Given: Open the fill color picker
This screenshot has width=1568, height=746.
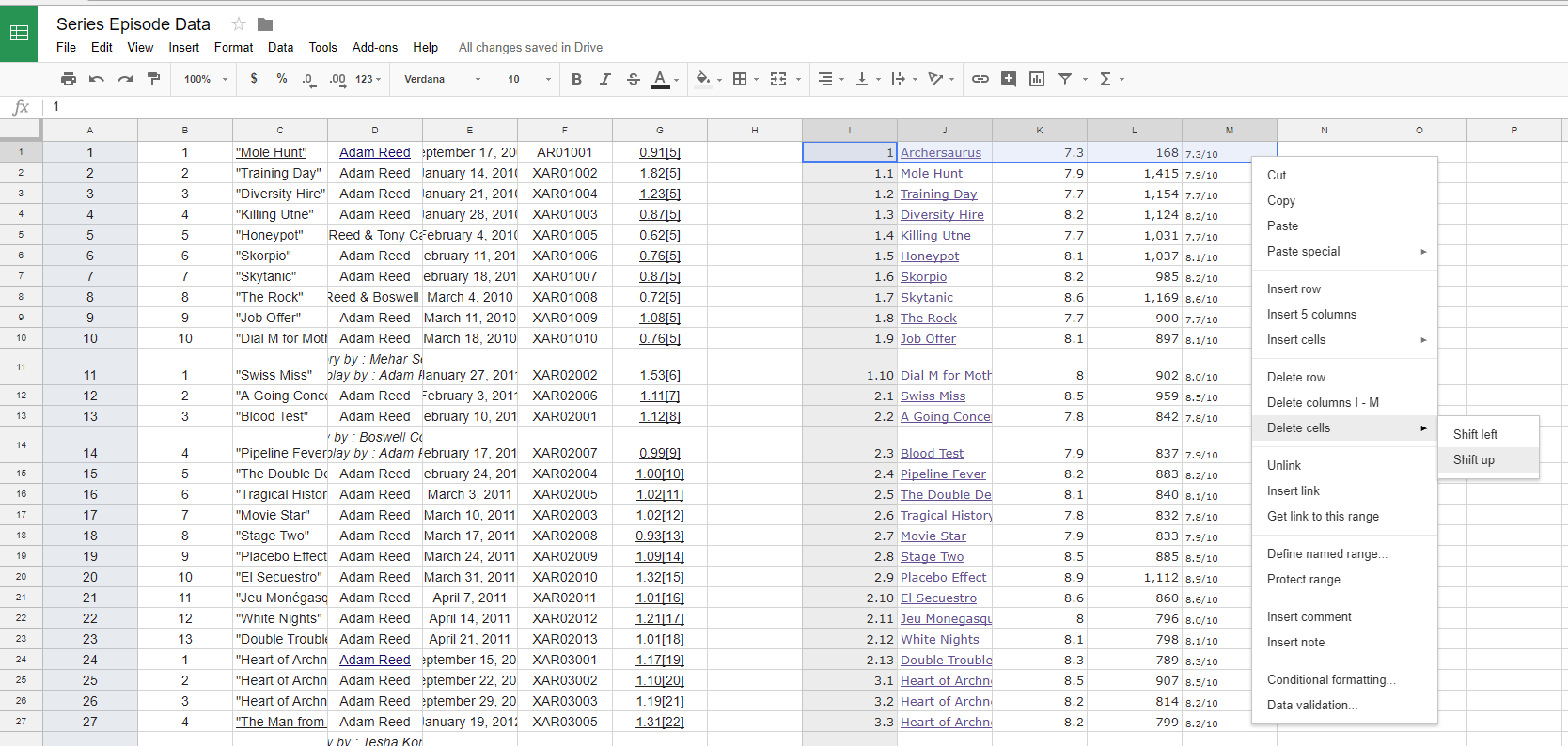Looking at the screenshot, I should 707,79.
